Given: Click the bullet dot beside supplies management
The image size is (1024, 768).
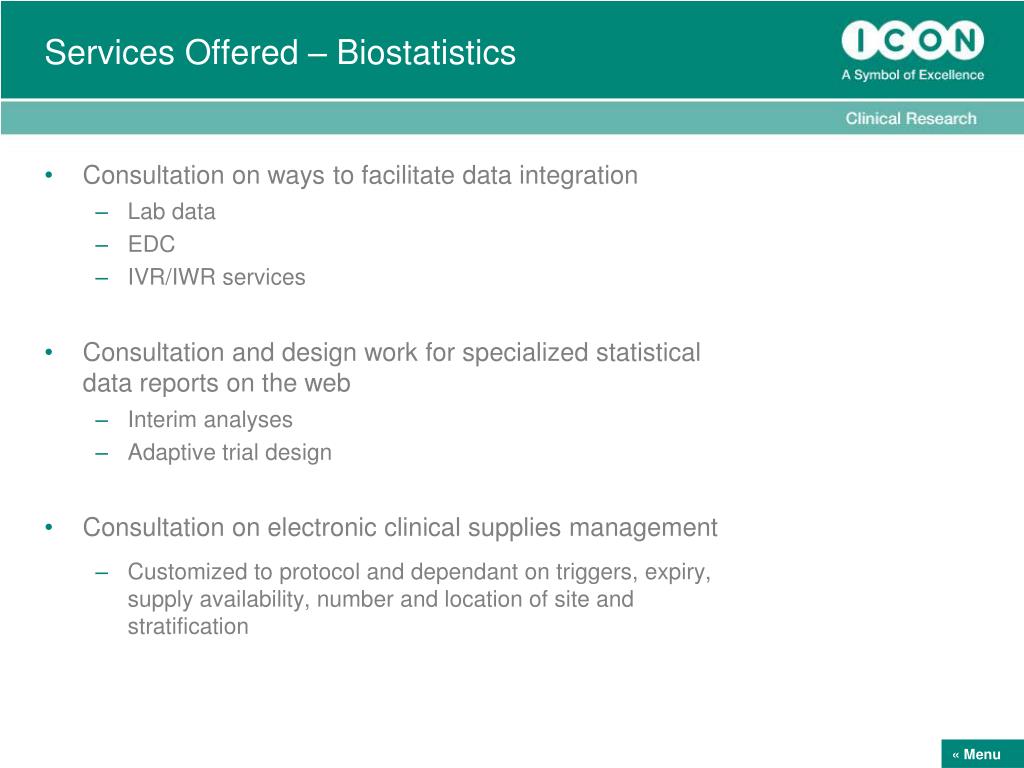Looking at the screenshot, I should point(49,527).
